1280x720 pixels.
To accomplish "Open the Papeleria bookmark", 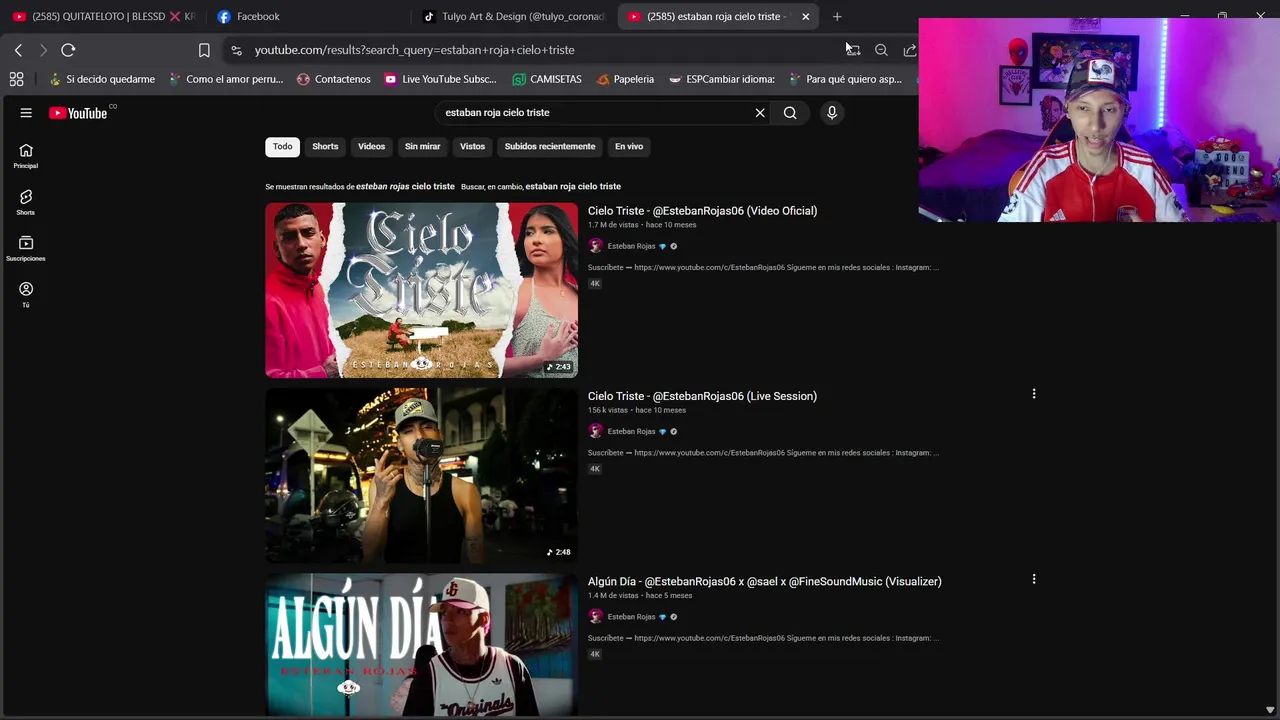I will point(625,79).
